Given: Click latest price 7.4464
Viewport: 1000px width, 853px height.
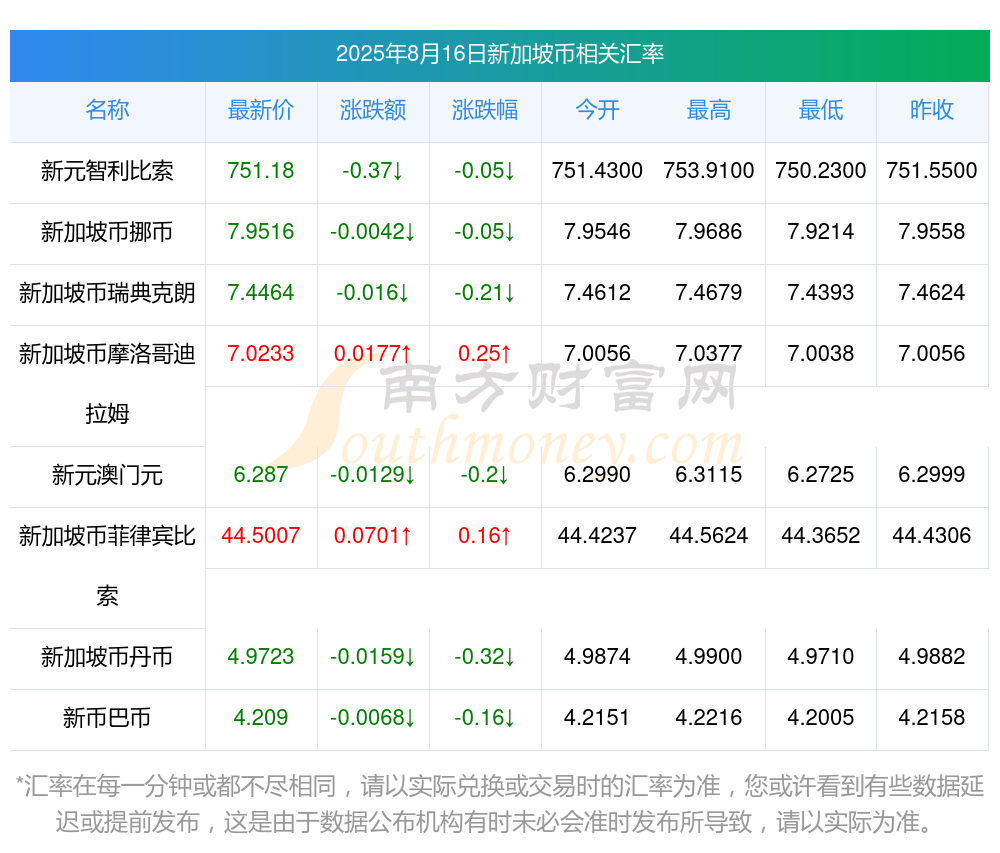Looking at the screenshot, I should pos(261,293).
